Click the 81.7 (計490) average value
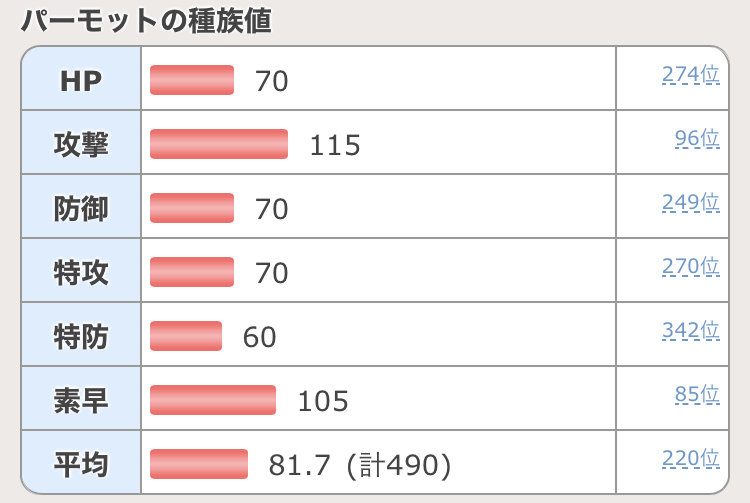750x503 pixels. (360, 465)
